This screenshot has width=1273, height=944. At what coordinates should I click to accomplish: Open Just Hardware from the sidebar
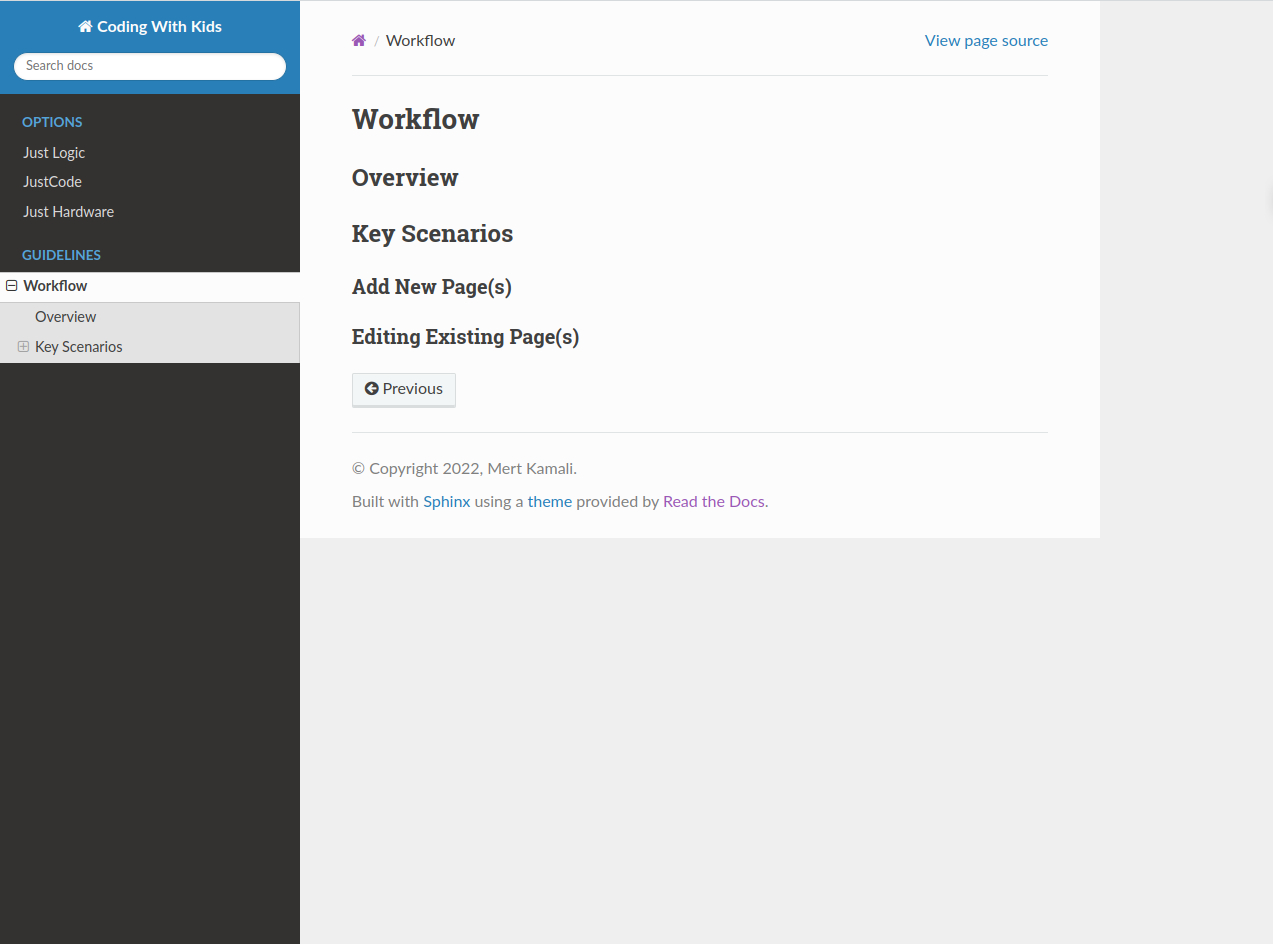pyautogui.click(x=68, y=211)
